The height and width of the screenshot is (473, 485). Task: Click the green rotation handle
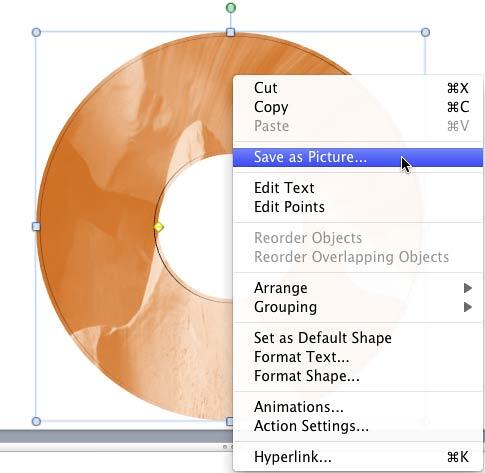coord(231,8)
